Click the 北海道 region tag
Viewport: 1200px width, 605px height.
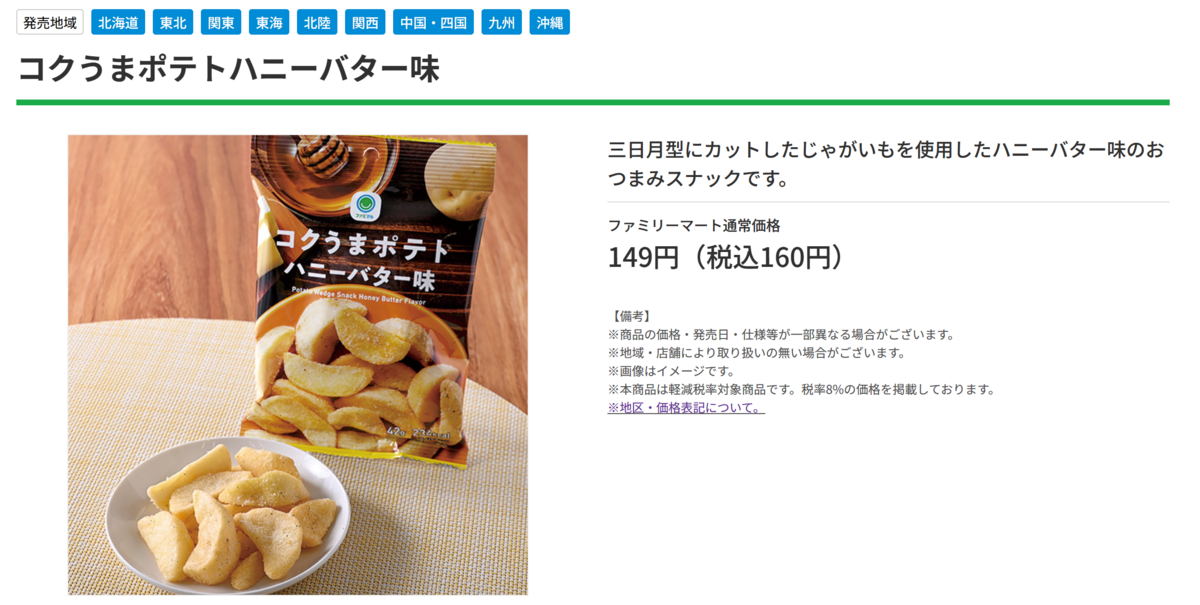coord(118,22)
